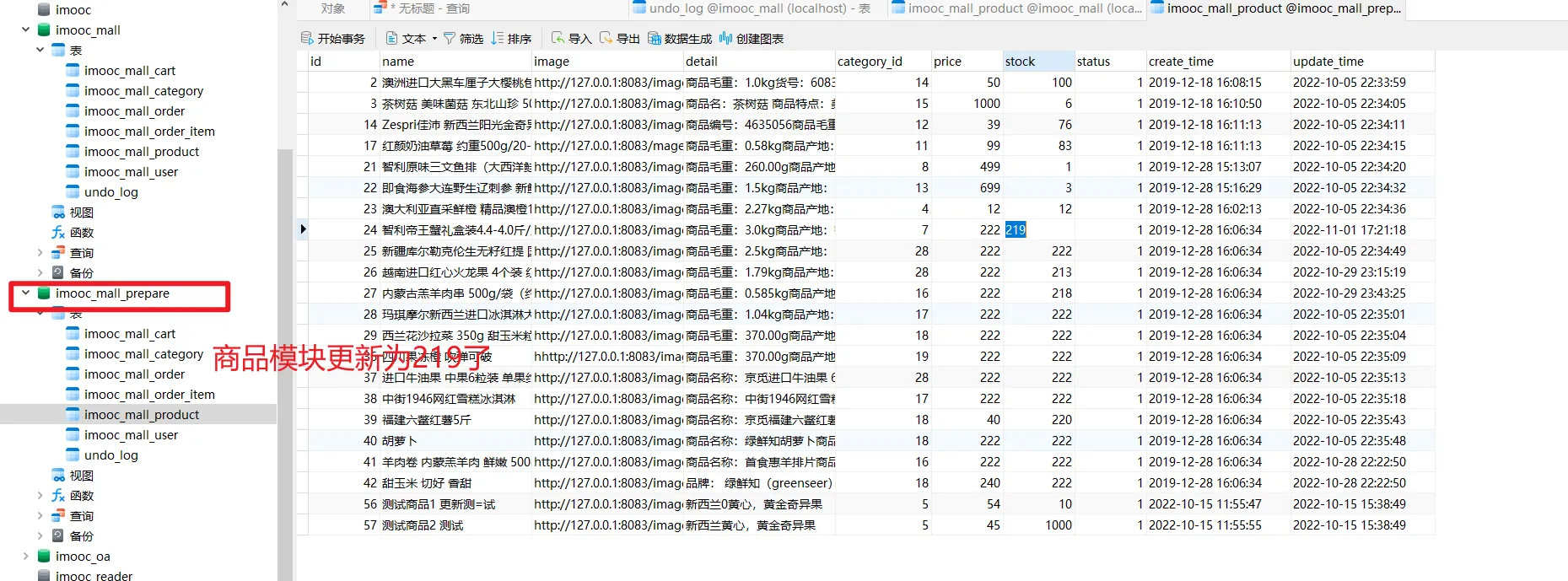Click the Data Generation (数据生成) icon
1568x581 pixels.
click(654, 39)
